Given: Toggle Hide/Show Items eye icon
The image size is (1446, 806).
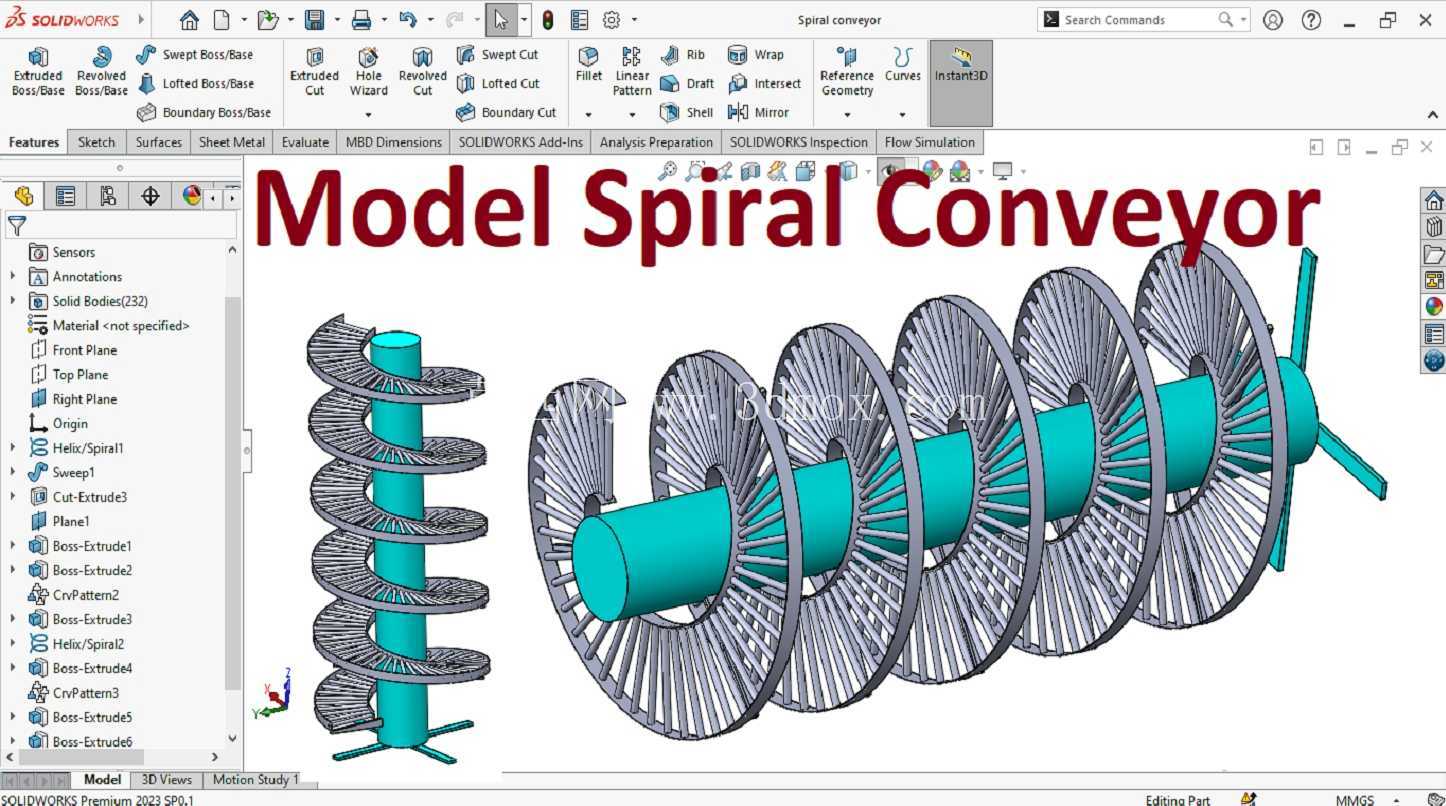Looking at the screenshot, I should (889, 171).
